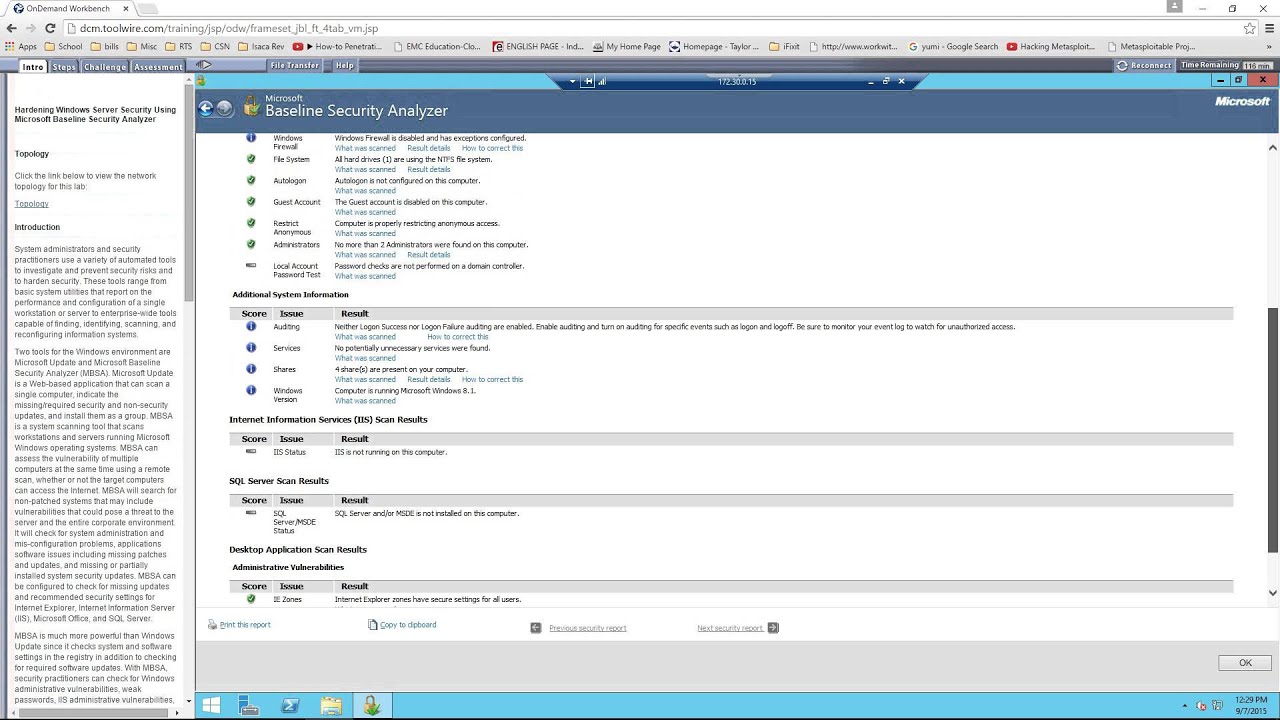Open the connection bar dropdown arrow
The width and height of the screenshot is (1280, 720).
click(x=572, y=81)
